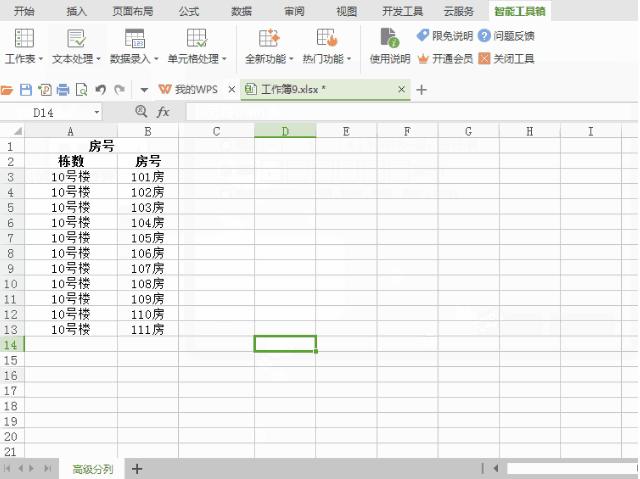The image size is (640, 479).
Task: Click the horizontal scrollbar track
Action: (x=571, y=468)
